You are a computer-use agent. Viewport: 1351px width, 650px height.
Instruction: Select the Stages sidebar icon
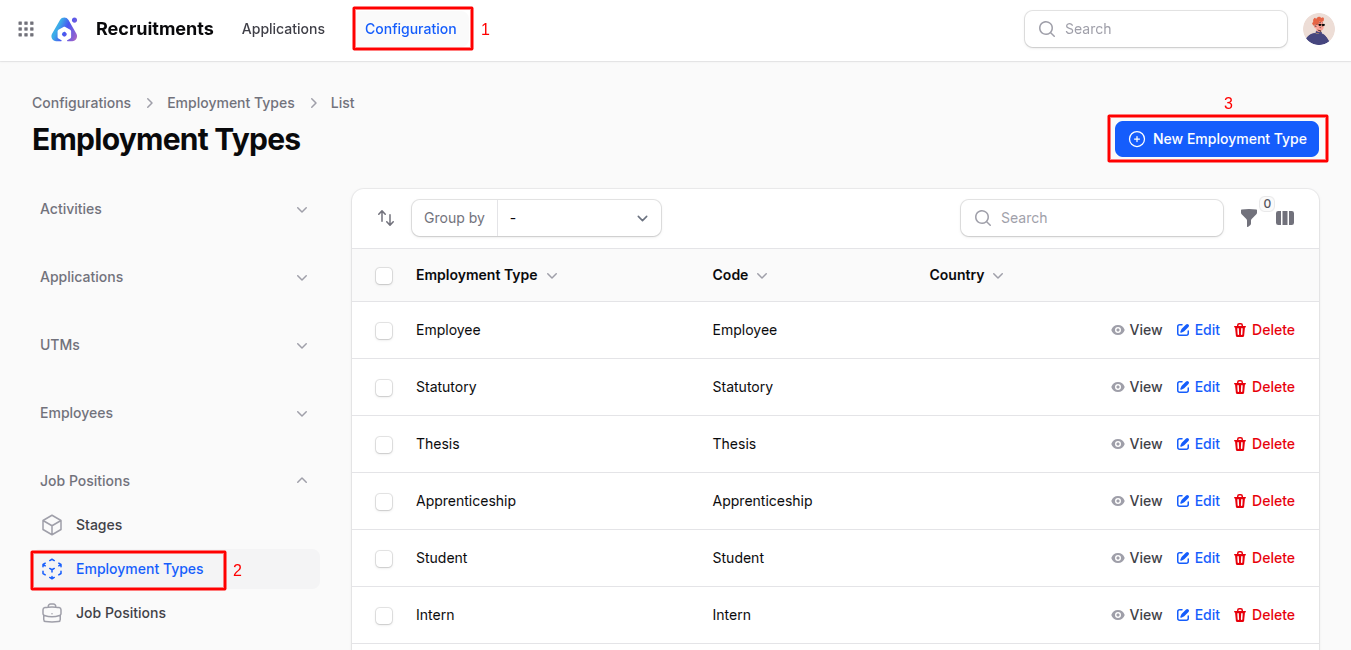[51, 524]
